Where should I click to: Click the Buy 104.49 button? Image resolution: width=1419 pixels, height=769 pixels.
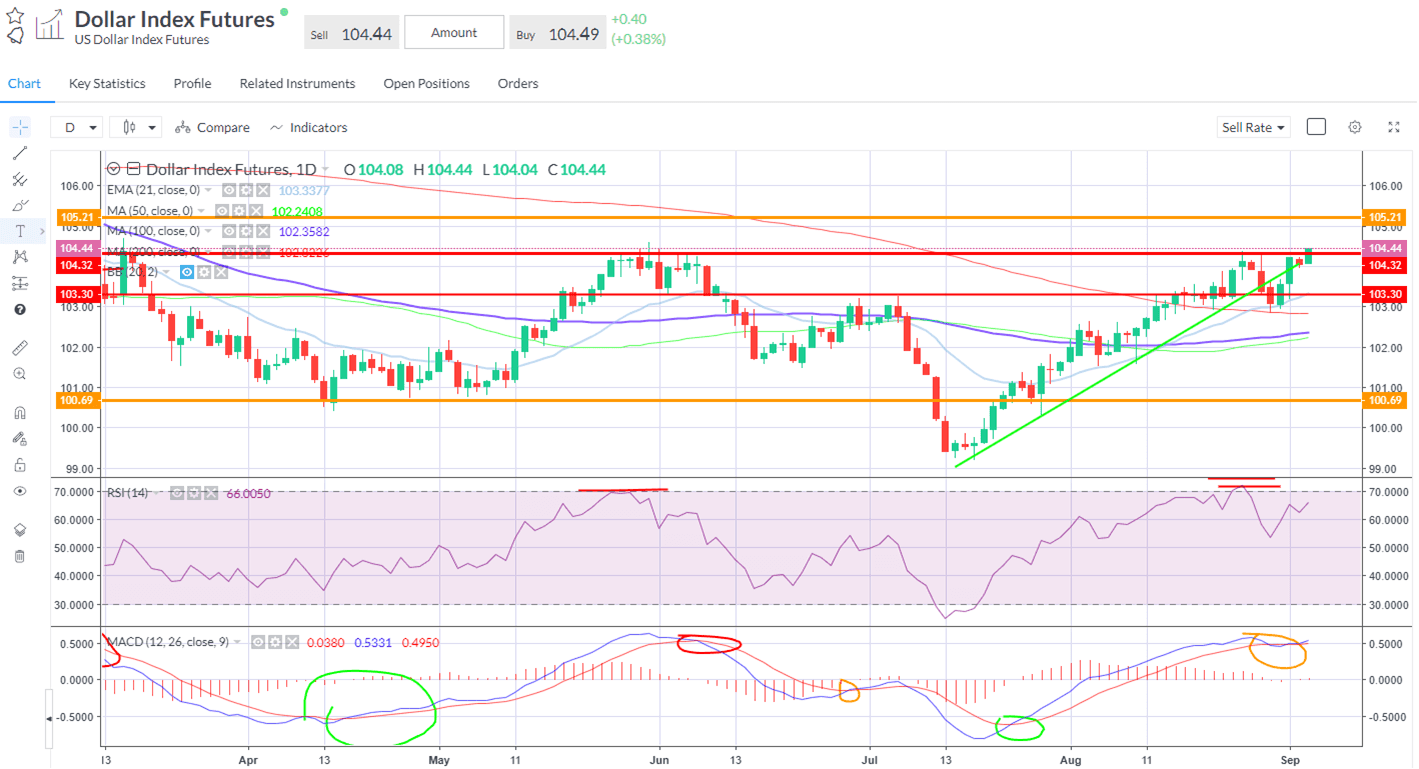tap(557, 33)
